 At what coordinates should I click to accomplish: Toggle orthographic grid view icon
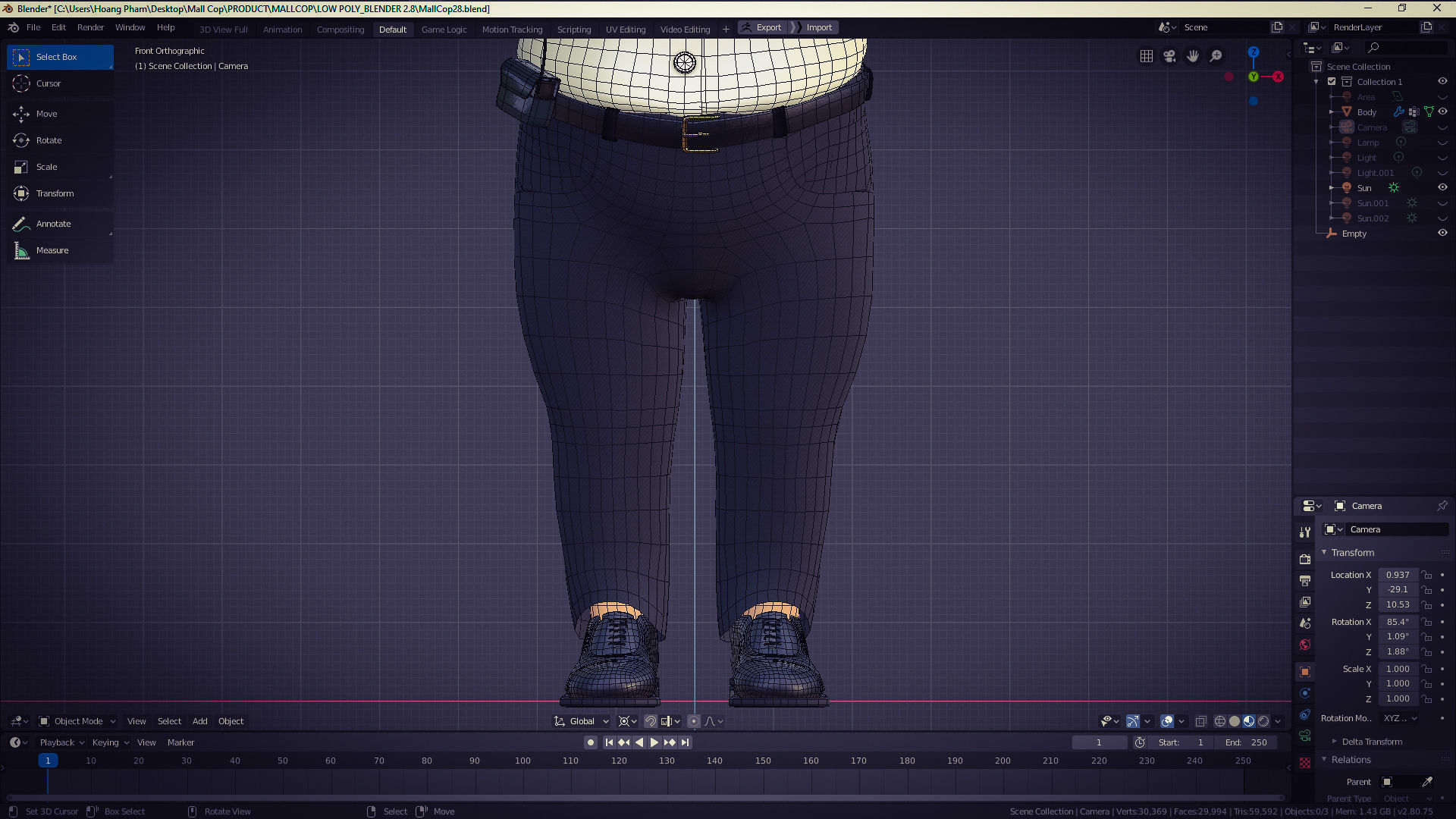tap(1147, 56)
